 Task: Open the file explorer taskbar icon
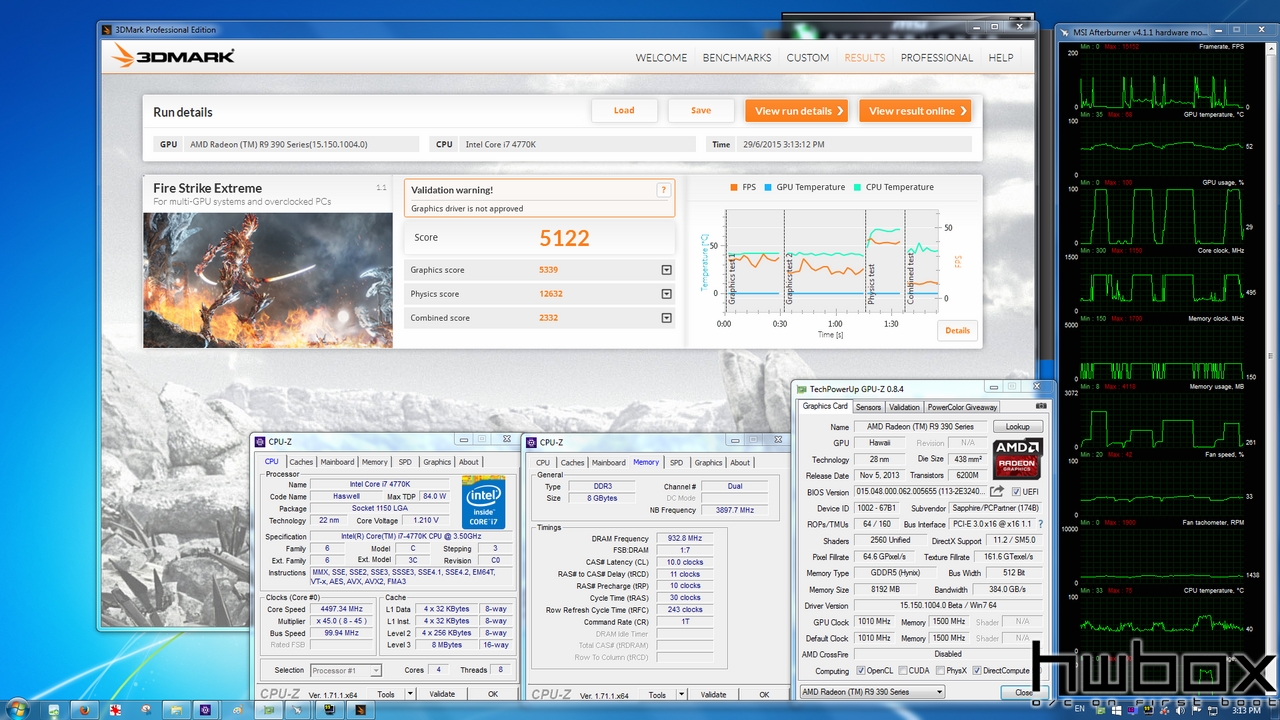click(176, 710)
